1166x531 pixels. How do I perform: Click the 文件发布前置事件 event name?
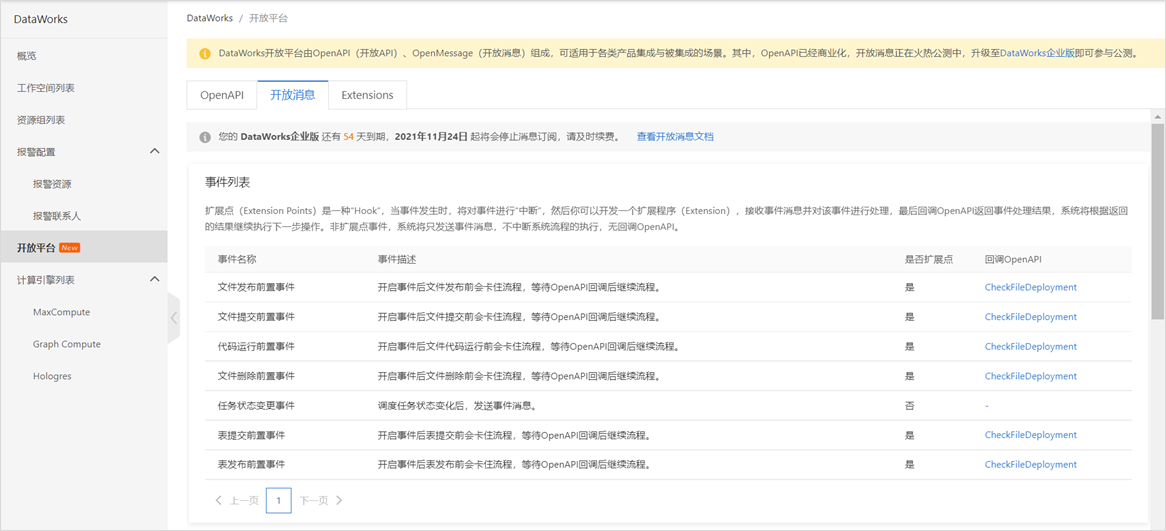[x=256, y=287]
